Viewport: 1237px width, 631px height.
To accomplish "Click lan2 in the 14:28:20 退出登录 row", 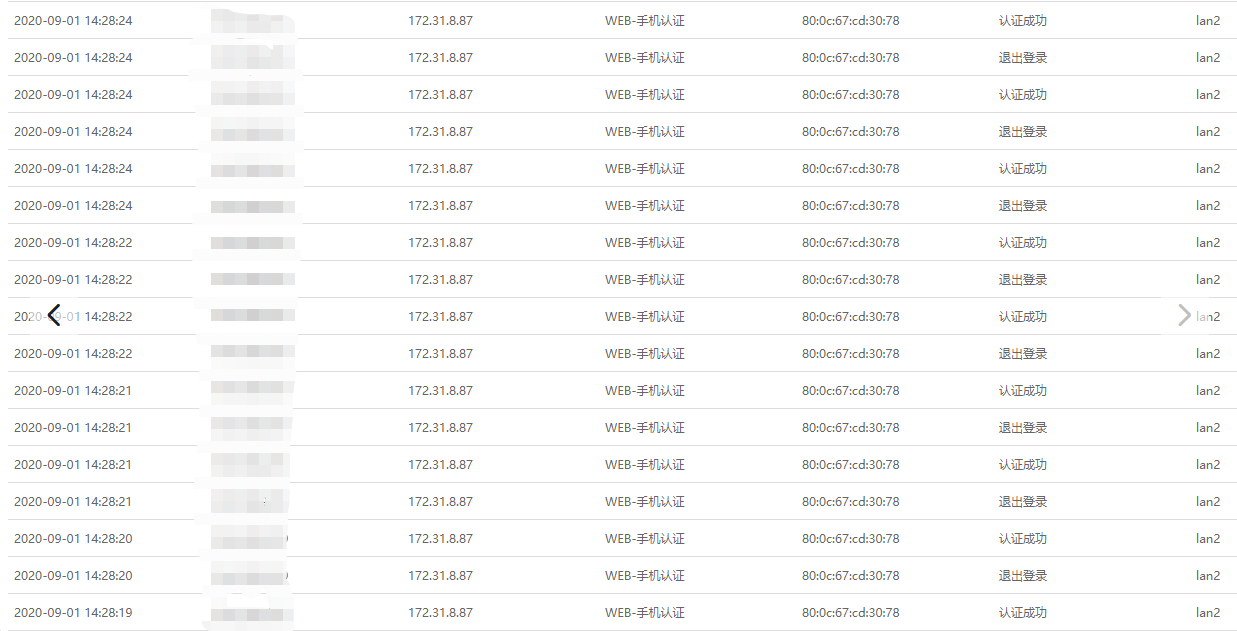I will (x=1208, y=575).
